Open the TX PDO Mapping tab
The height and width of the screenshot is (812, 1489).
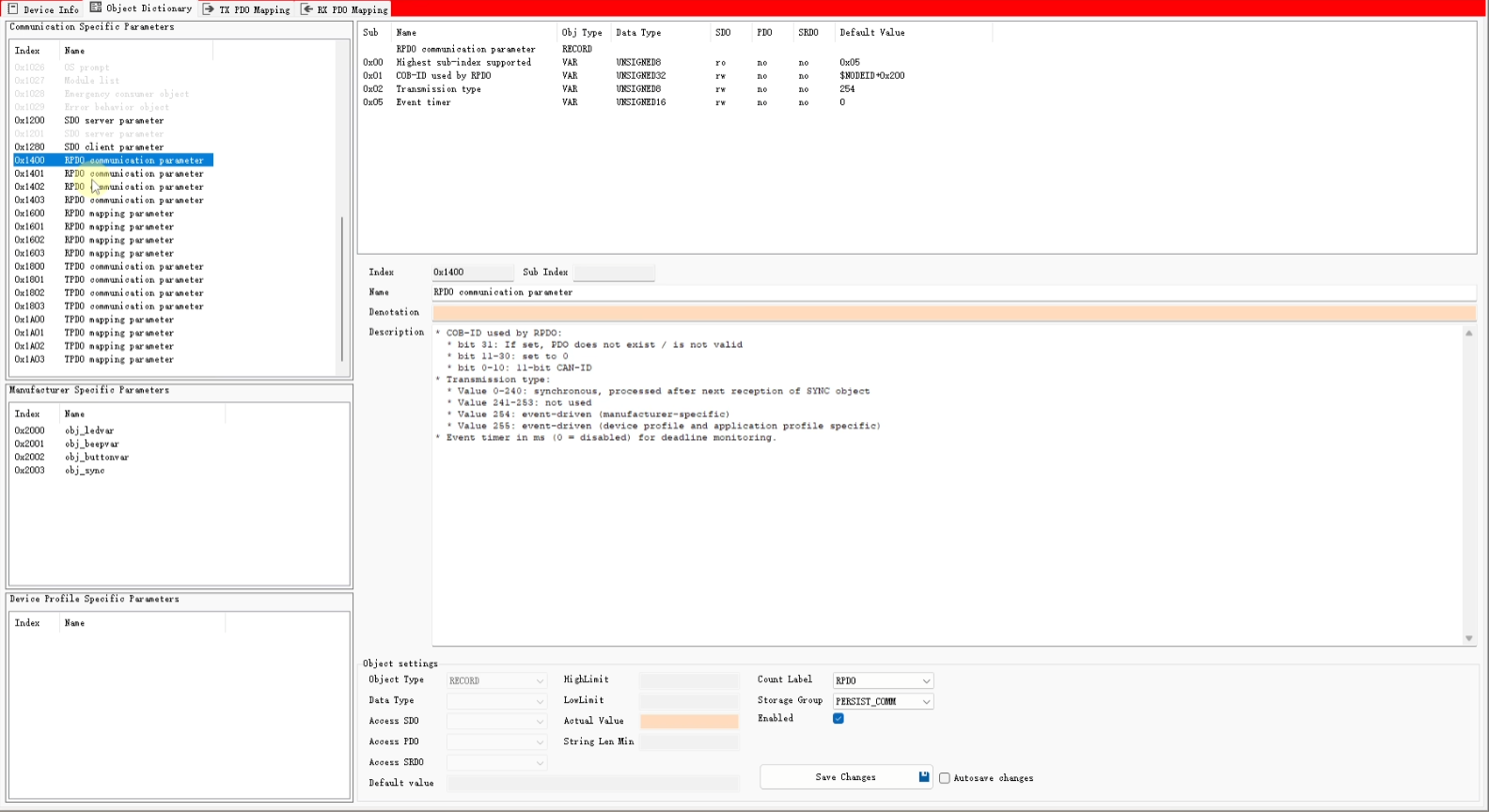[x=246, y=9]
